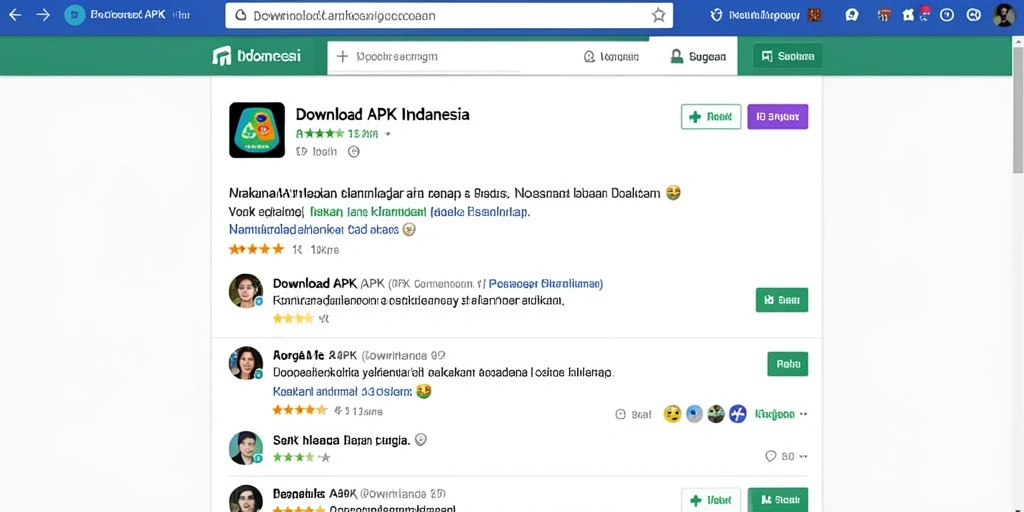Viewport: 1024px width, 512px height.
Task: Expand the options dots next to 'Kingoce'
Action: (x=804, y=414)
